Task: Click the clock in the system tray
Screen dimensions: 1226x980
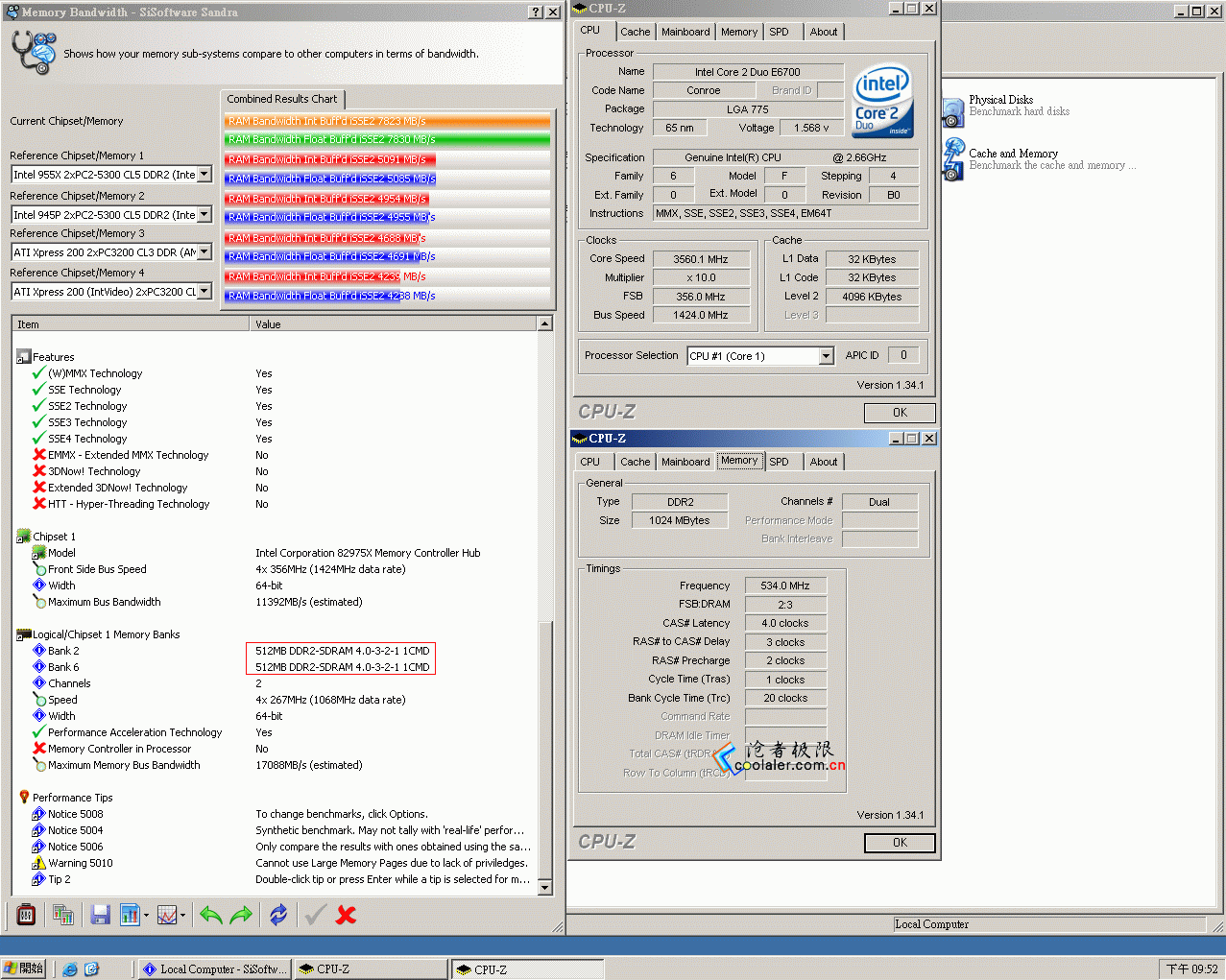Action: (x=1191, y=969)
